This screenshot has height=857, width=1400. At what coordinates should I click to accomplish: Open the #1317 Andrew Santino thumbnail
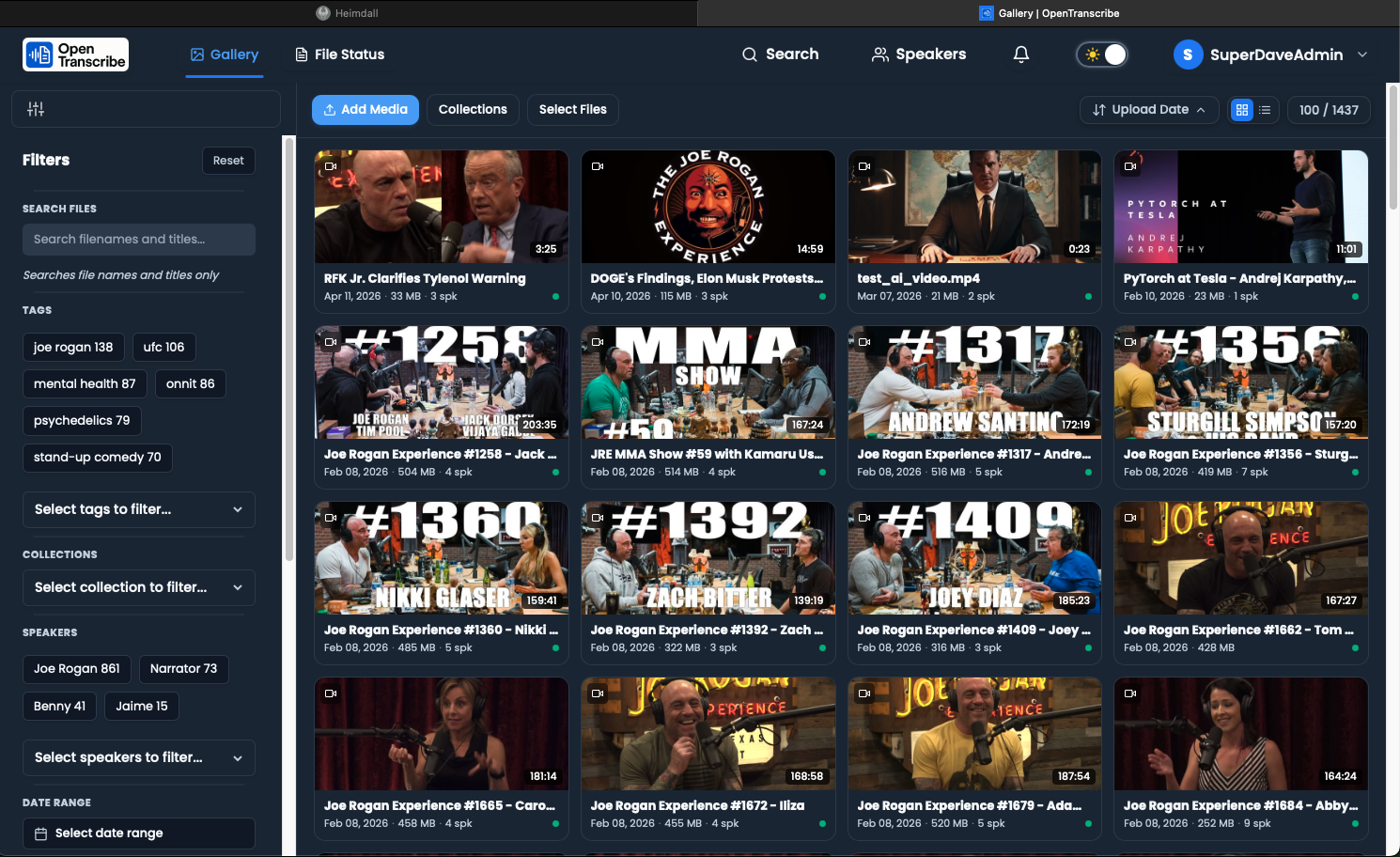tap(974, 382)
